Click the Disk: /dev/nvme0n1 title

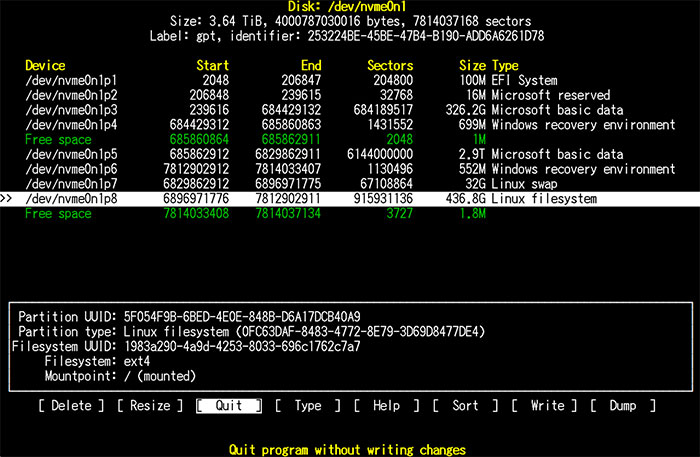[347, 7]
